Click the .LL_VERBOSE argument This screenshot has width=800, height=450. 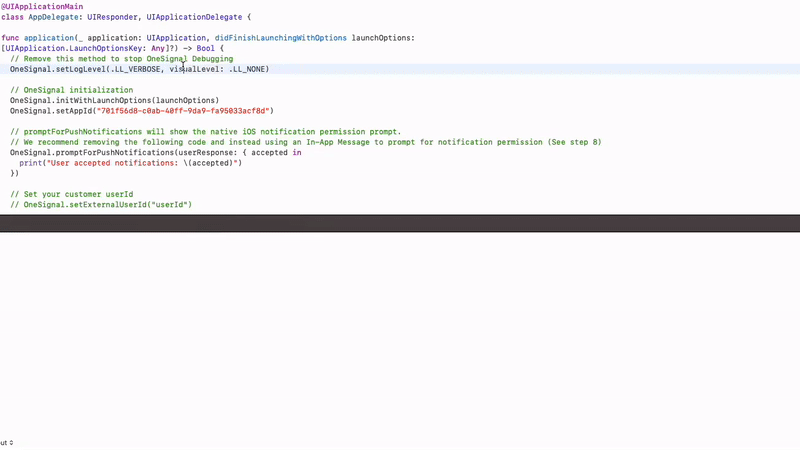(138, 69)
